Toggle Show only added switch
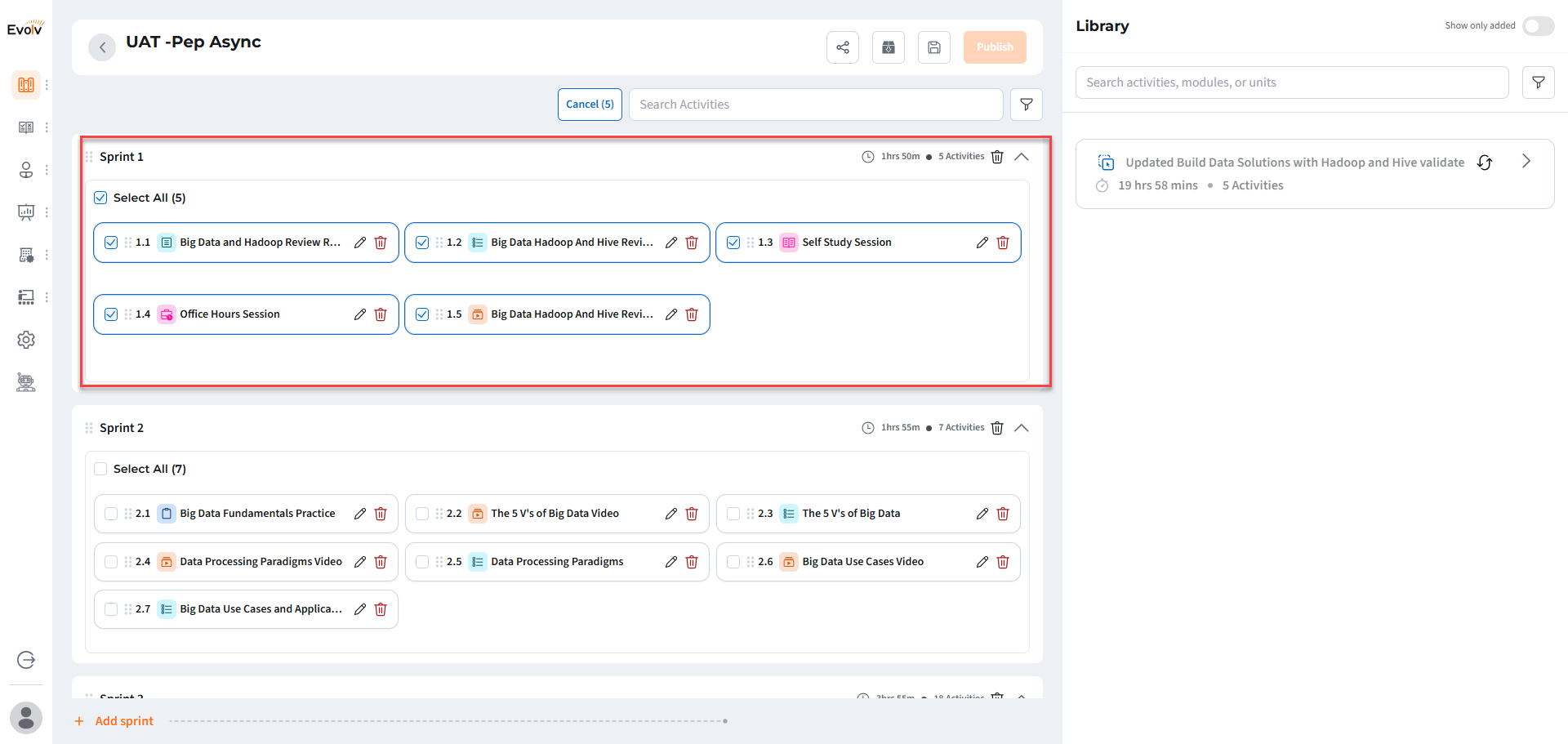Screen dimensions: 1568x744 point(1539,26)
